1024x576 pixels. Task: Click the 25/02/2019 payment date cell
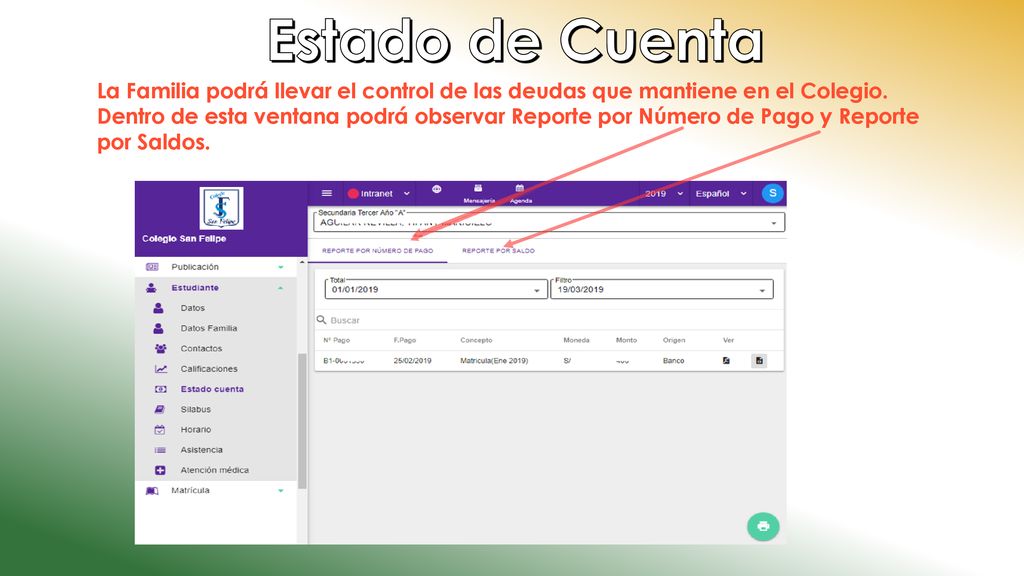[x=412, y=360]
